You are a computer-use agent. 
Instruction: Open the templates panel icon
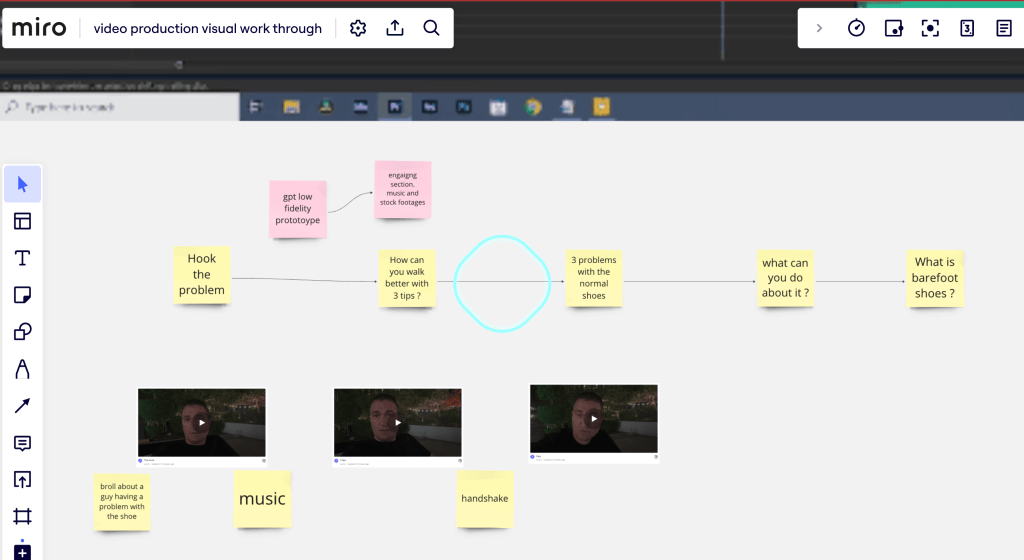pos(22,221)
